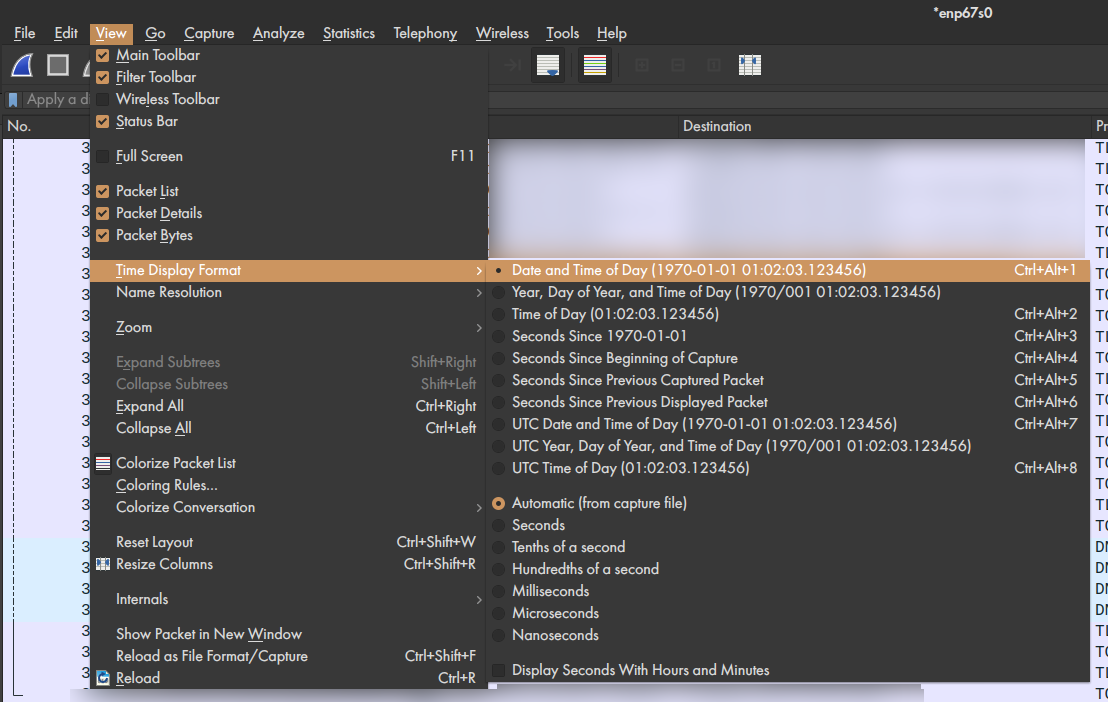The image size is (1108, 702).
Task: Expand the Name Resolution submenu
Action: click(x=289, y=292)
